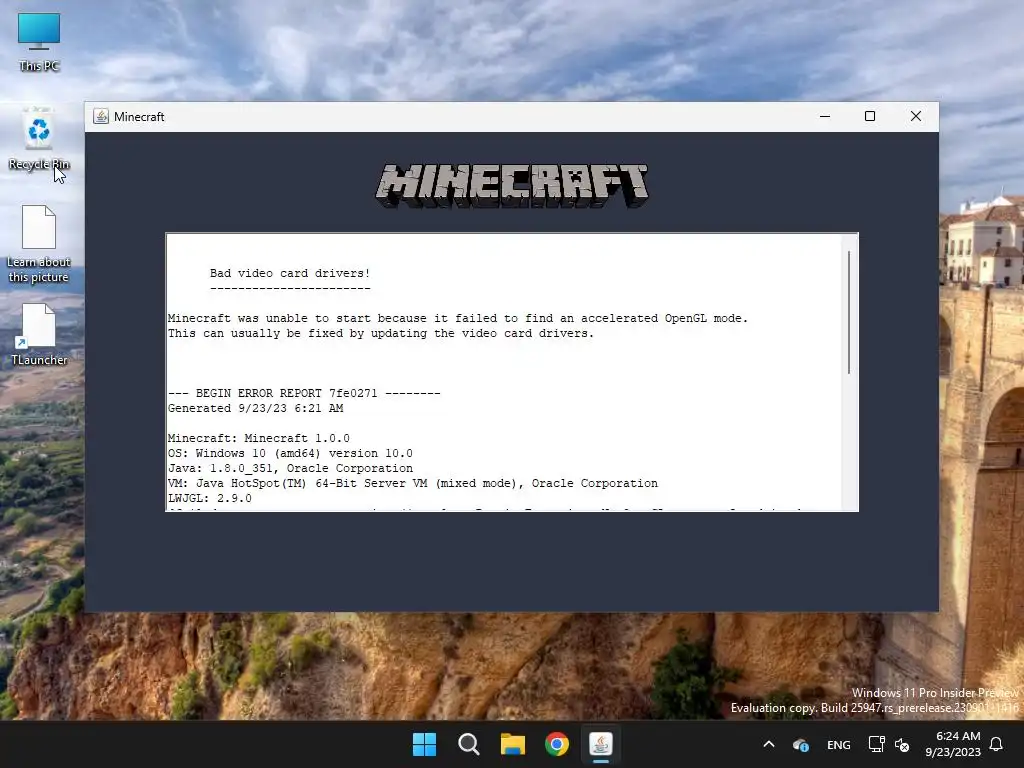Open the OneDrive cloud tray icon

[801, 744]
